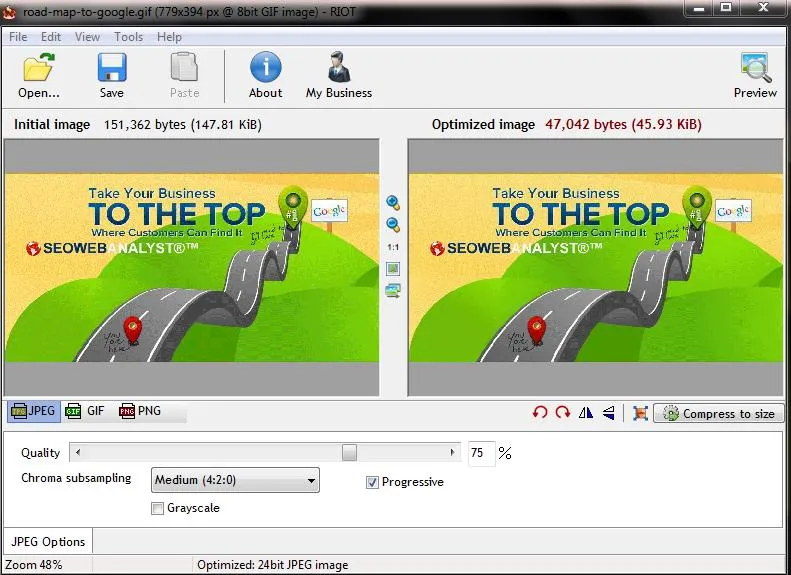The width and height of the screenshot is (791, 575).
Task: Select the GIF format tab
Action: tap(85, 411)
